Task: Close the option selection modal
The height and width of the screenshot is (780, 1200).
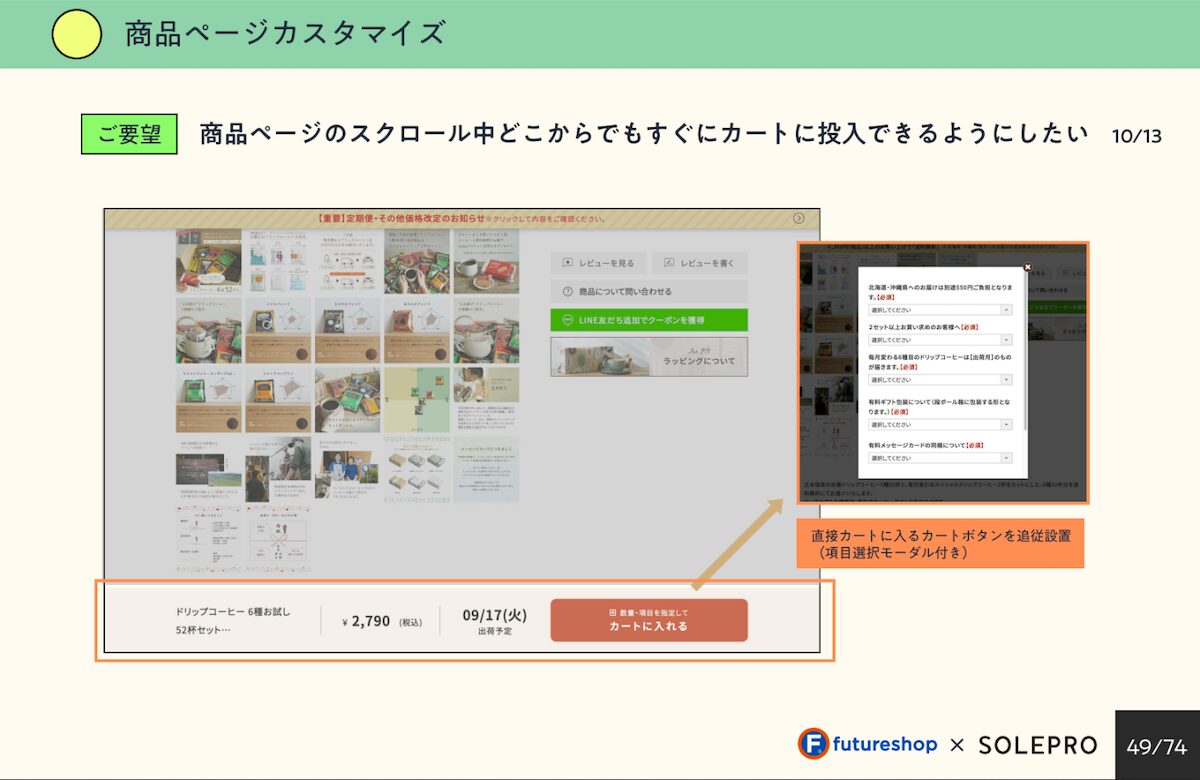Action: tap(1027, 267)
